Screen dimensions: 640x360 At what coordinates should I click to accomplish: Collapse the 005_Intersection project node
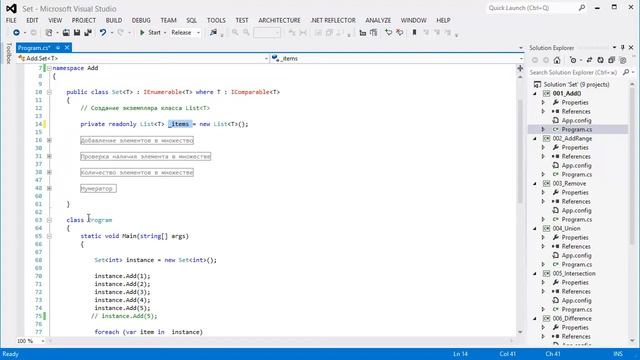click(x=535, y=273)
